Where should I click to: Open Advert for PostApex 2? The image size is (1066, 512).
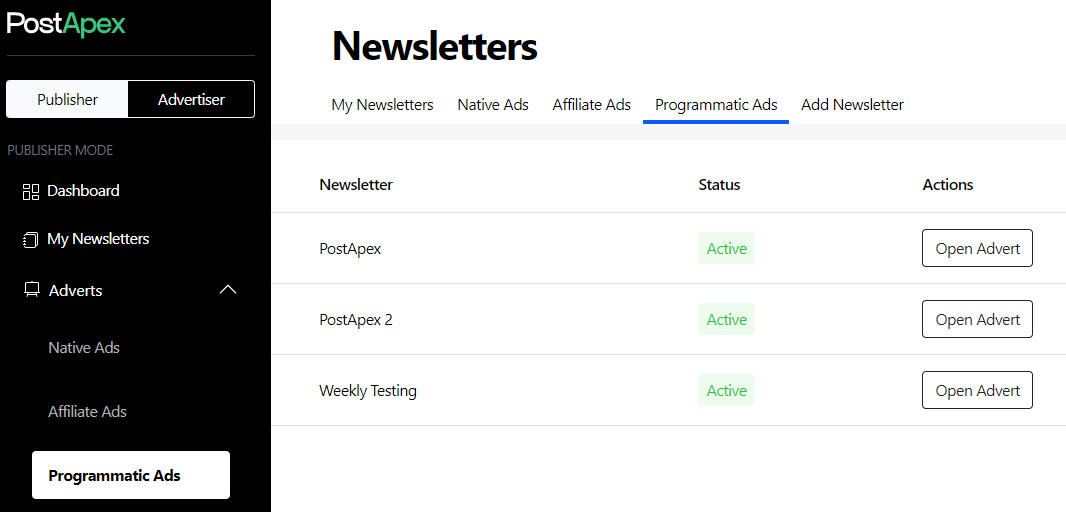pyautogui.click(x=977, y=319)
